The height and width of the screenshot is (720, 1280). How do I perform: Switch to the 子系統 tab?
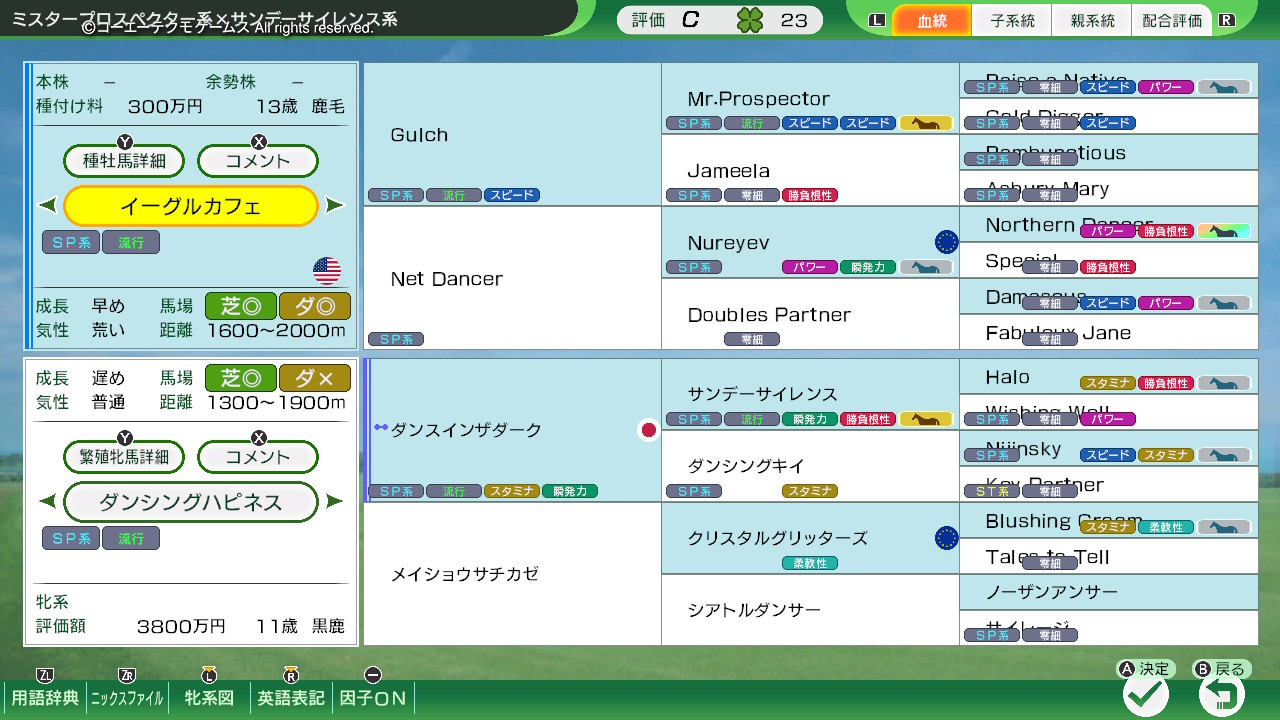coord(1012,20)
